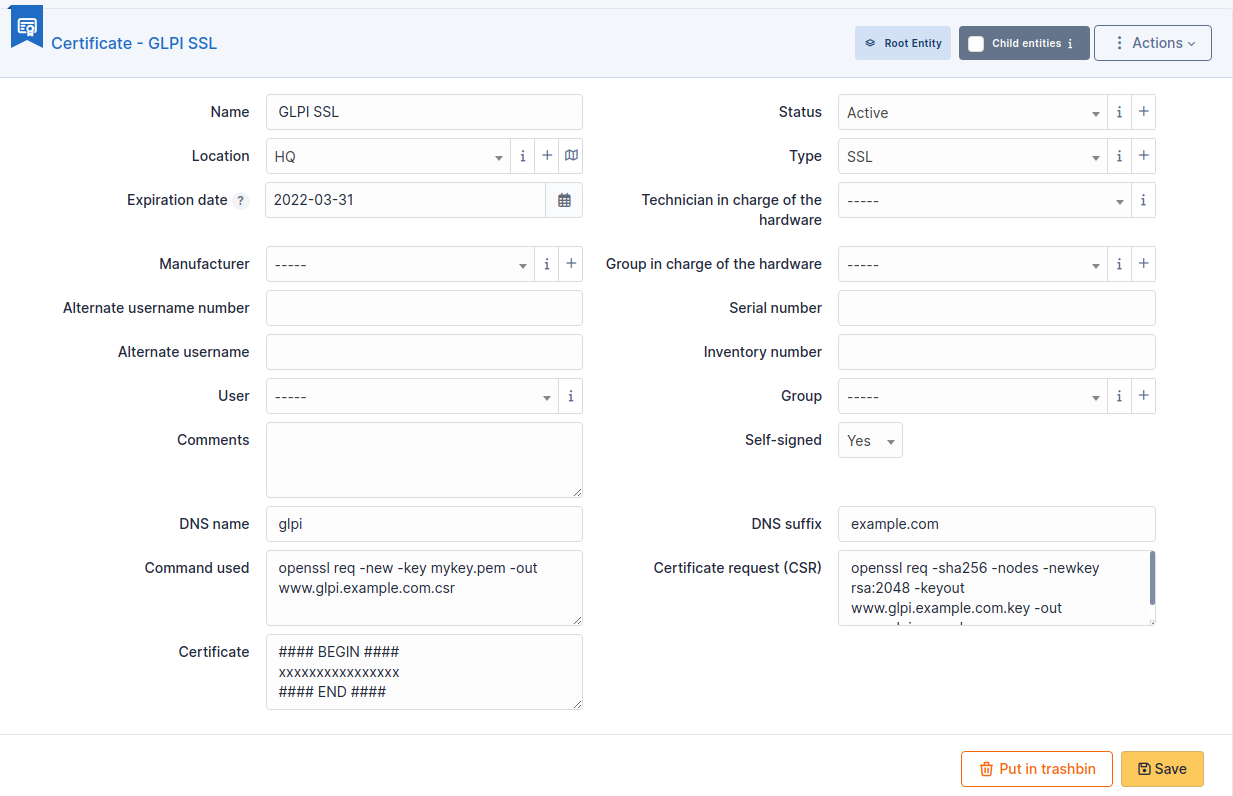Add a new Type with plus icon
The height and width of the screenshot is (796, 1233).
click(1144, 156)
